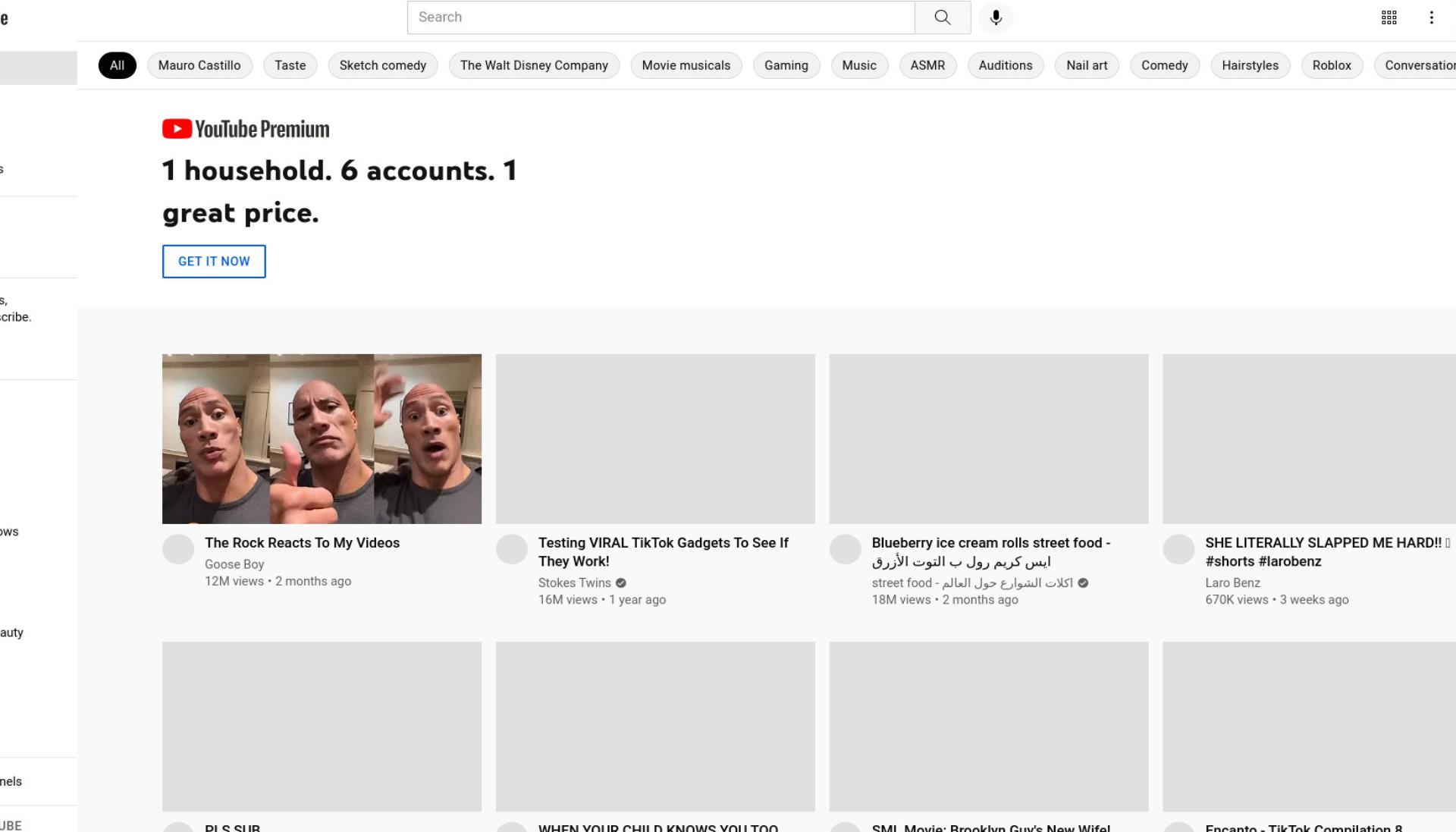Select the Taste filter chip

click(290, 65)
